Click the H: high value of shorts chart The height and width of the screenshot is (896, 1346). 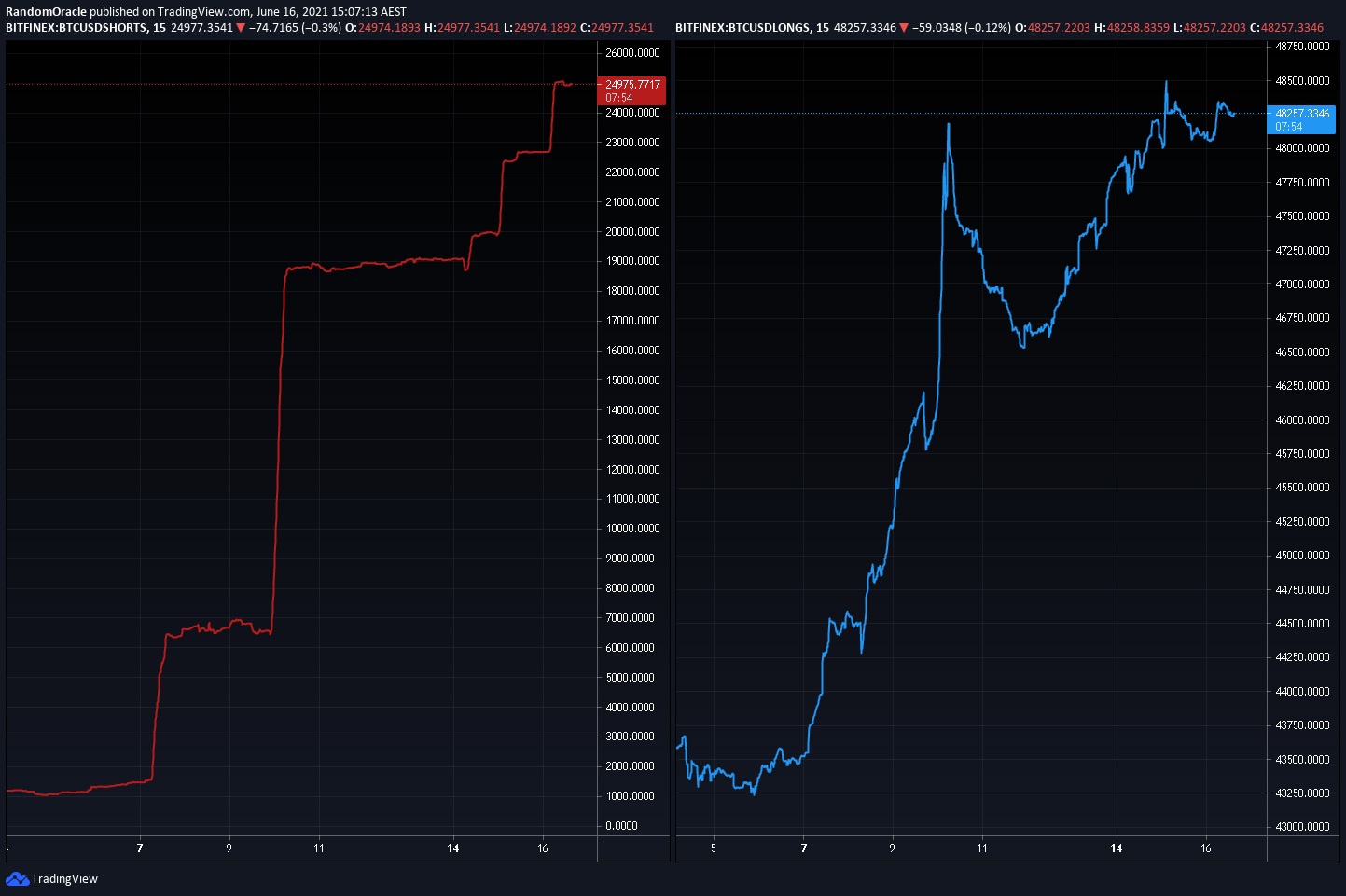coord(462,28)
